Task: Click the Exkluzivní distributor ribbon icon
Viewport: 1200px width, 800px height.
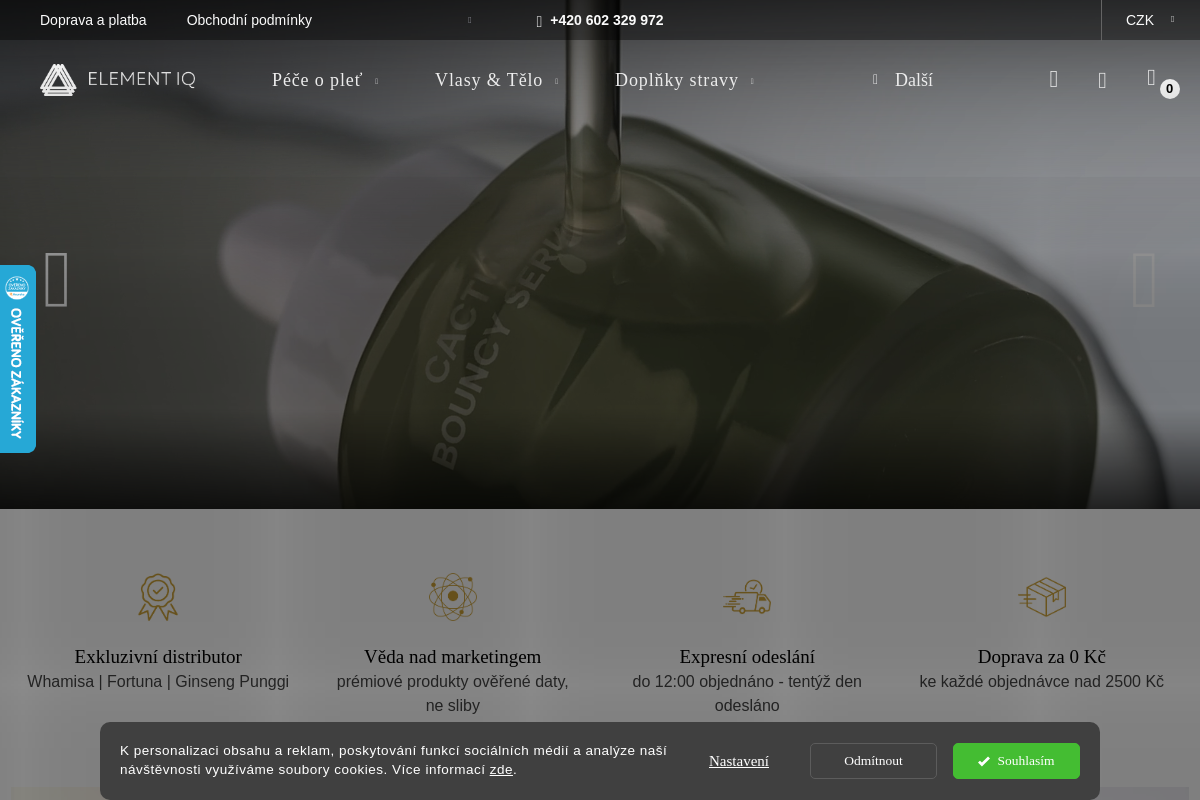Action: tap(158, 597)
